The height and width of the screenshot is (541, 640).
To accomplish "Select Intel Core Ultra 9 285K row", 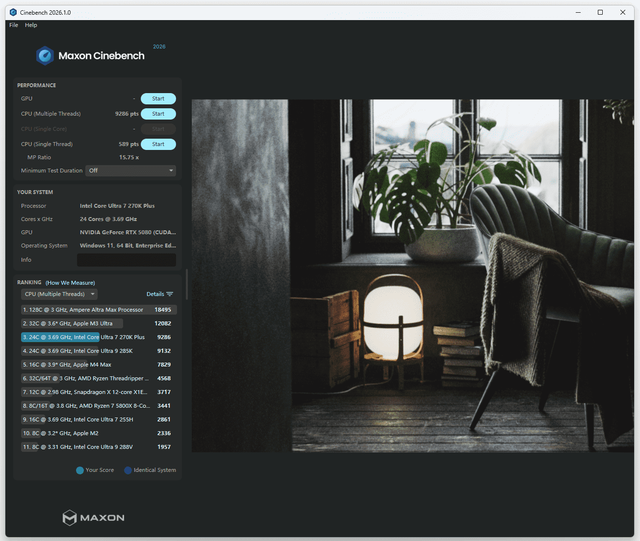I will [99, 351].
